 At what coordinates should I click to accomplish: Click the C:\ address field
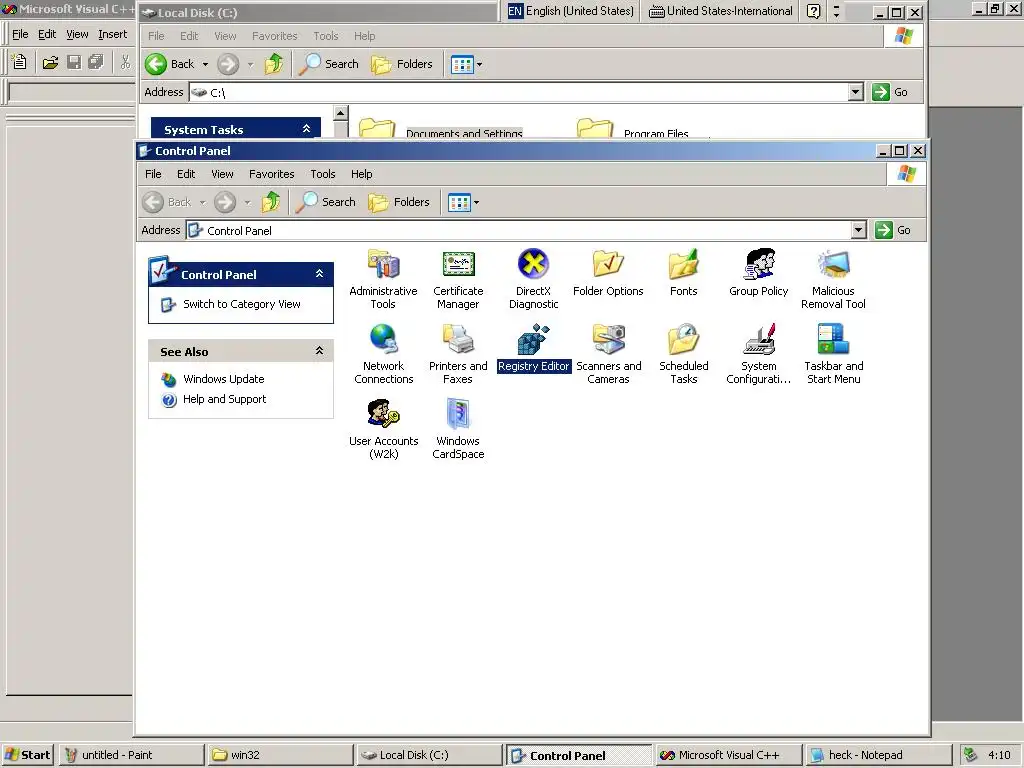click(x=519, y=92)
